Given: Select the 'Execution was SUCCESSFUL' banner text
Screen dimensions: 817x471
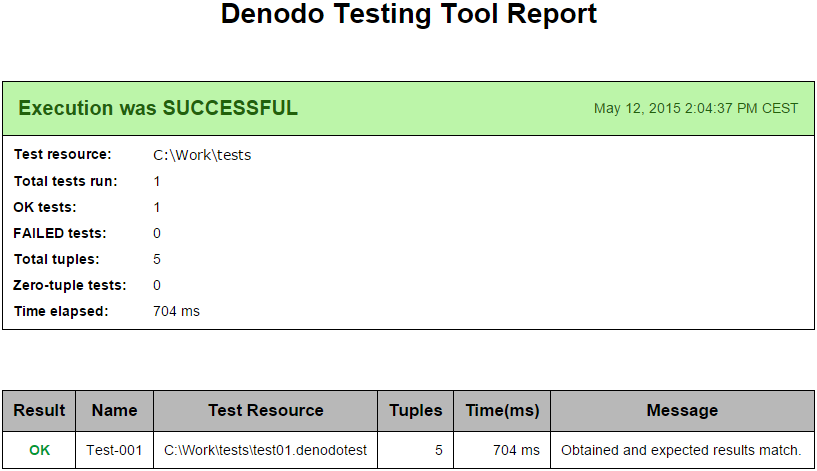Looking at the screenshot, I should pos(158,108).
